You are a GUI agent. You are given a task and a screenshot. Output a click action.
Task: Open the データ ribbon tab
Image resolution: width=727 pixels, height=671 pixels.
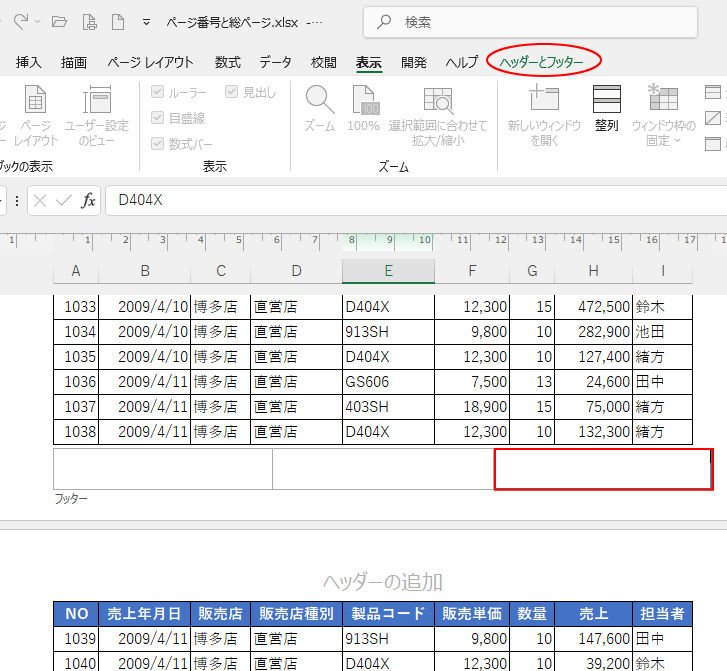275,62
